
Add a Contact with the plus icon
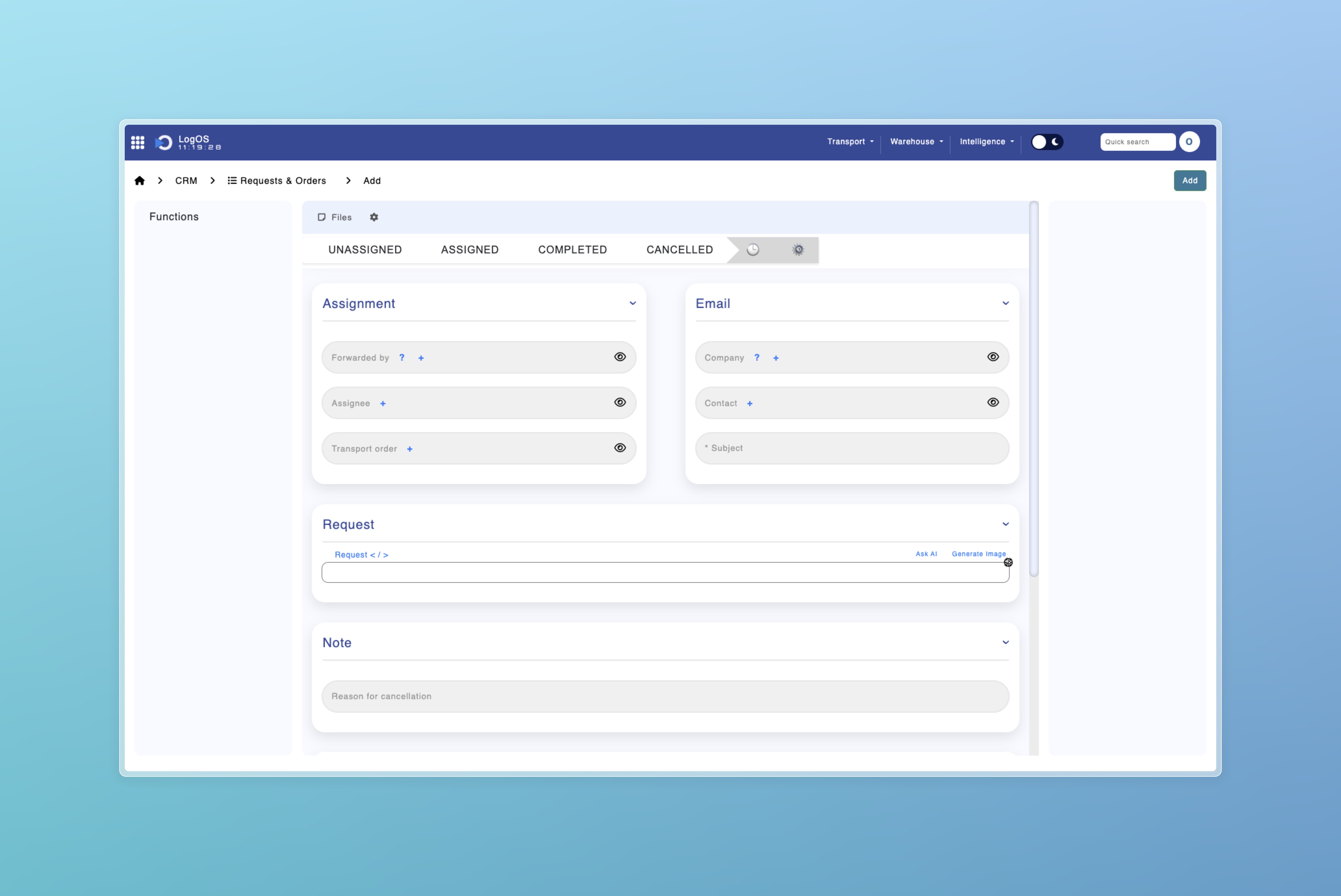tap(750, 403)
